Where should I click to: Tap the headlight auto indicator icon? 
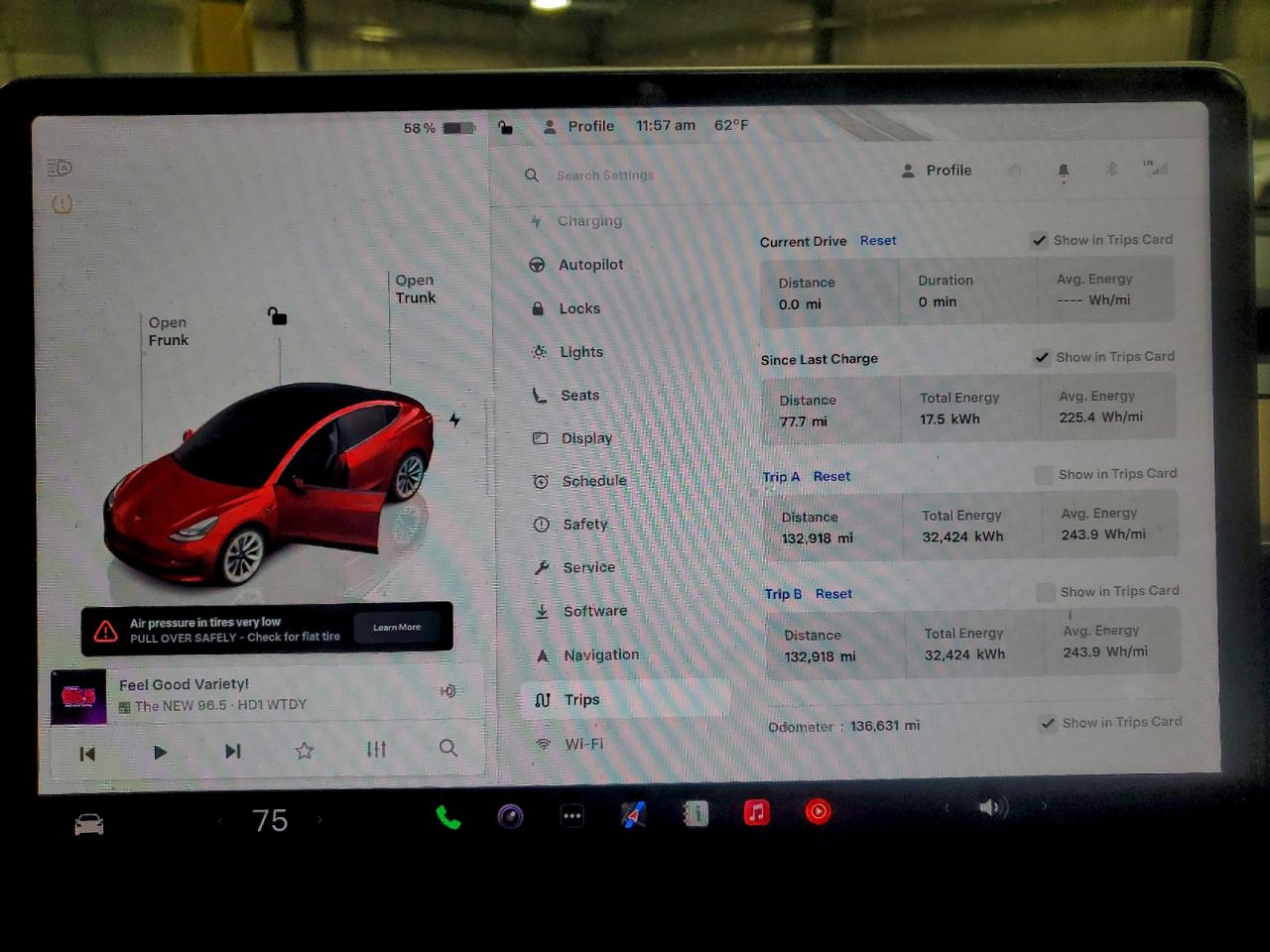coord(60,168)
